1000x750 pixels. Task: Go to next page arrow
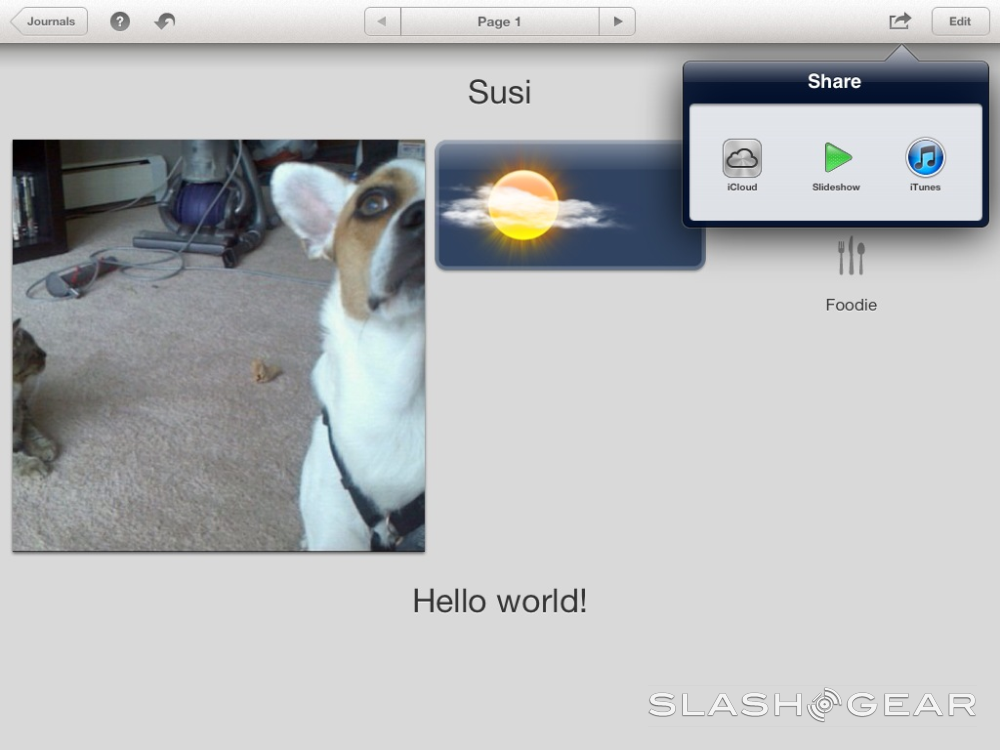pos(617,22)
